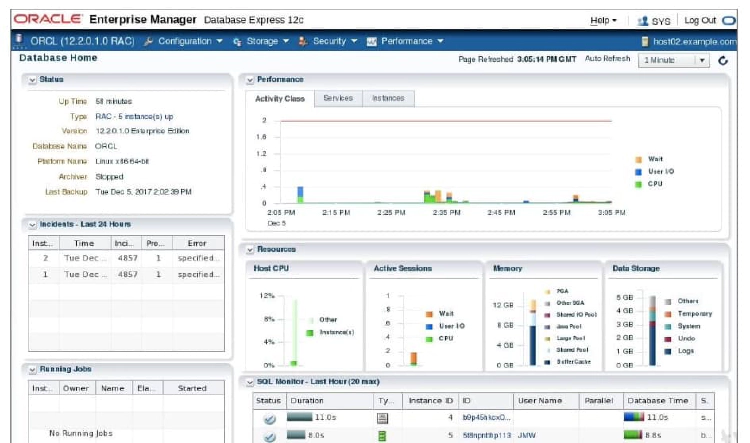The image size is (750, 443).
Task: Click the Log Out link
Action: pyautogui.click(x=700, y=21)
